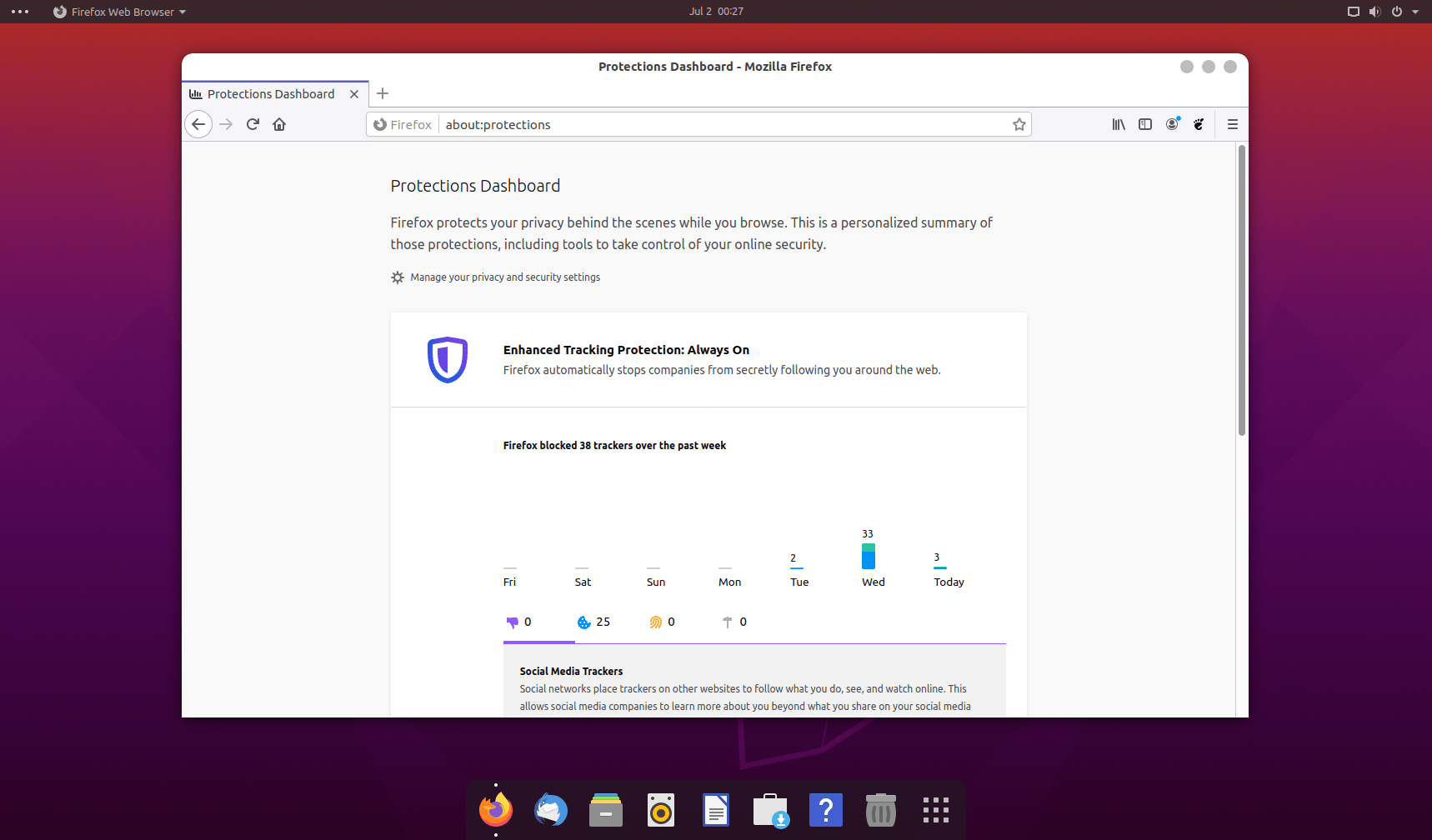Image resolution: width=1432 pixels, height=840 pixels.
Task: Open Trash from the dock
Action: coord(881,810)
